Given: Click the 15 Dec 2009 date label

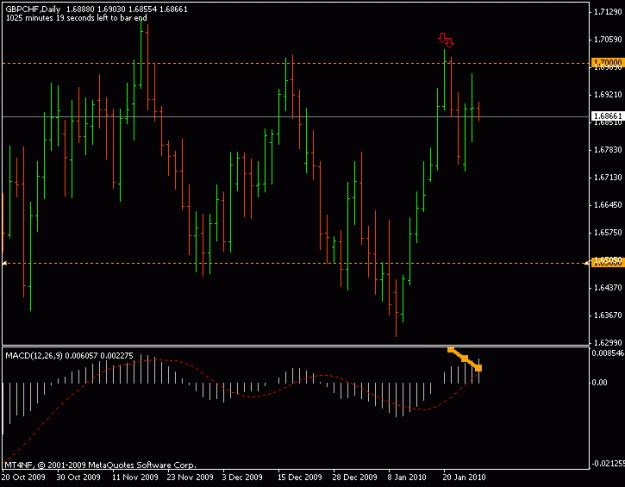Looking at the screenshot, I should 300,477.
